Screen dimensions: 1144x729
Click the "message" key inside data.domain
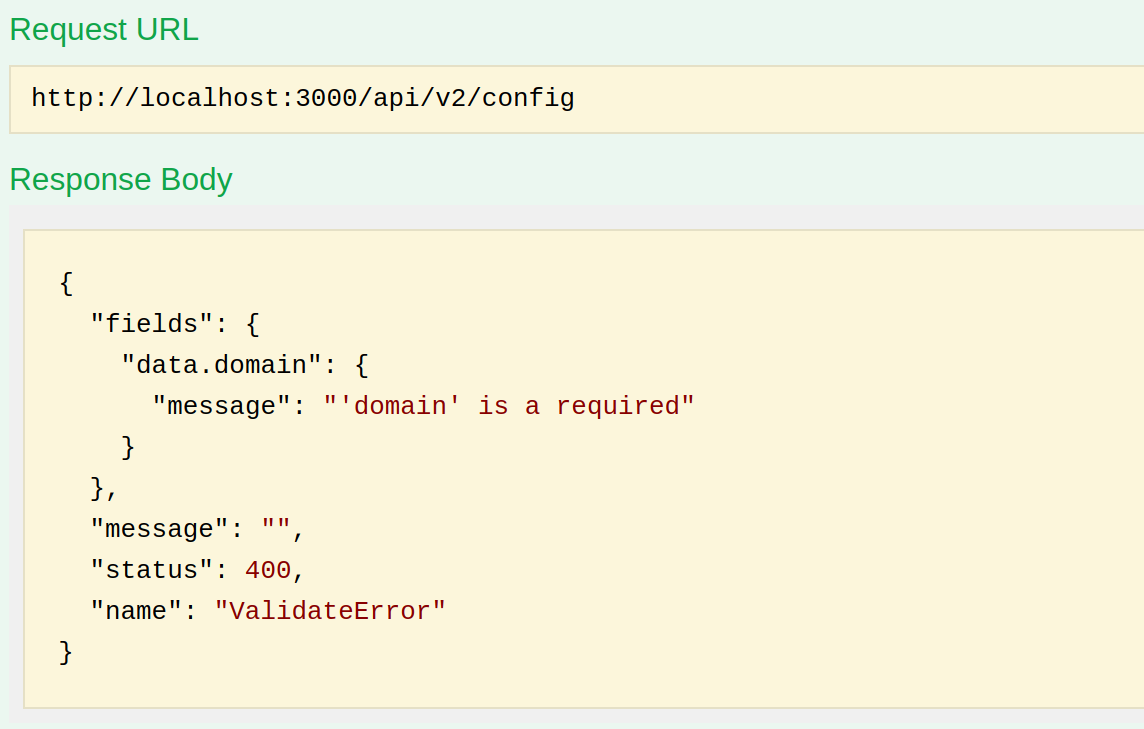221,406
